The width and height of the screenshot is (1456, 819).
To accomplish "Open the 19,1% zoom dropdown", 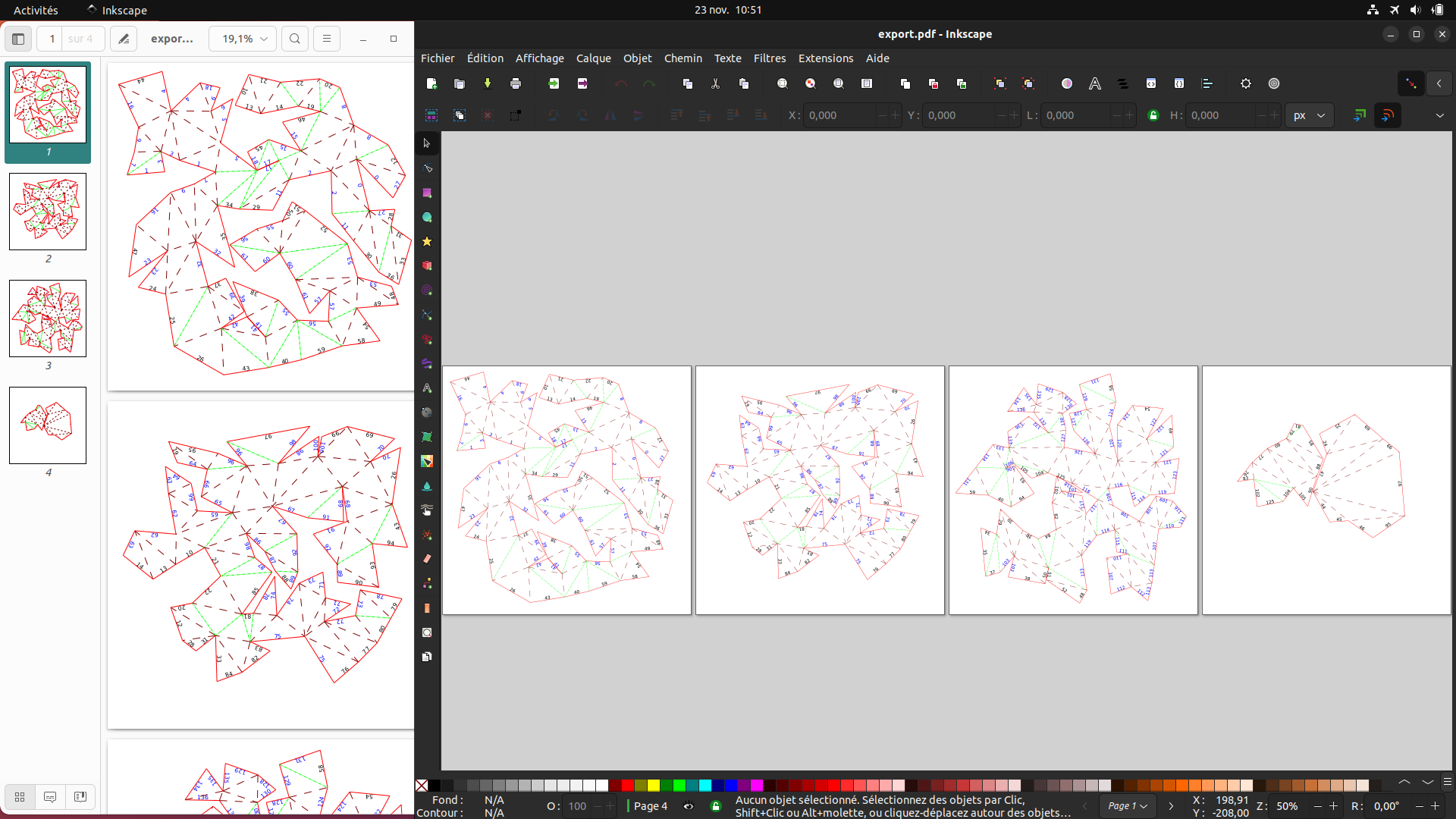I will click(x=244, y=39).
